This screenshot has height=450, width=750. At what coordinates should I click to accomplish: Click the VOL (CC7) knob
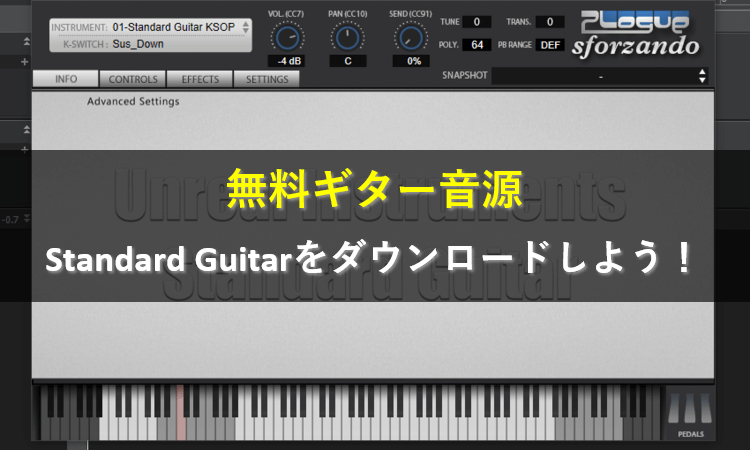(289, 38)
